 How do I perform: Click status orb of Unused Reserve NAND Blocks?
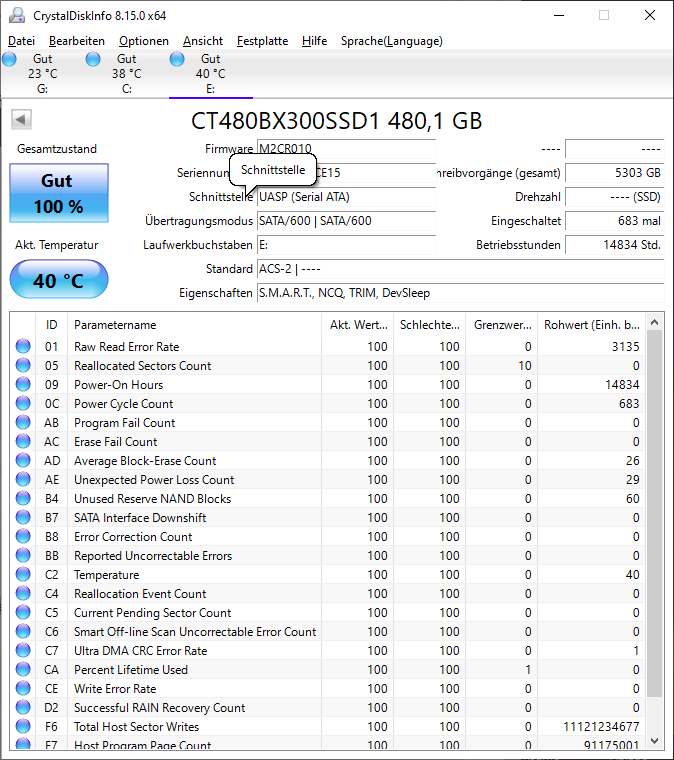pyautogui.click(x=23, y=498)
